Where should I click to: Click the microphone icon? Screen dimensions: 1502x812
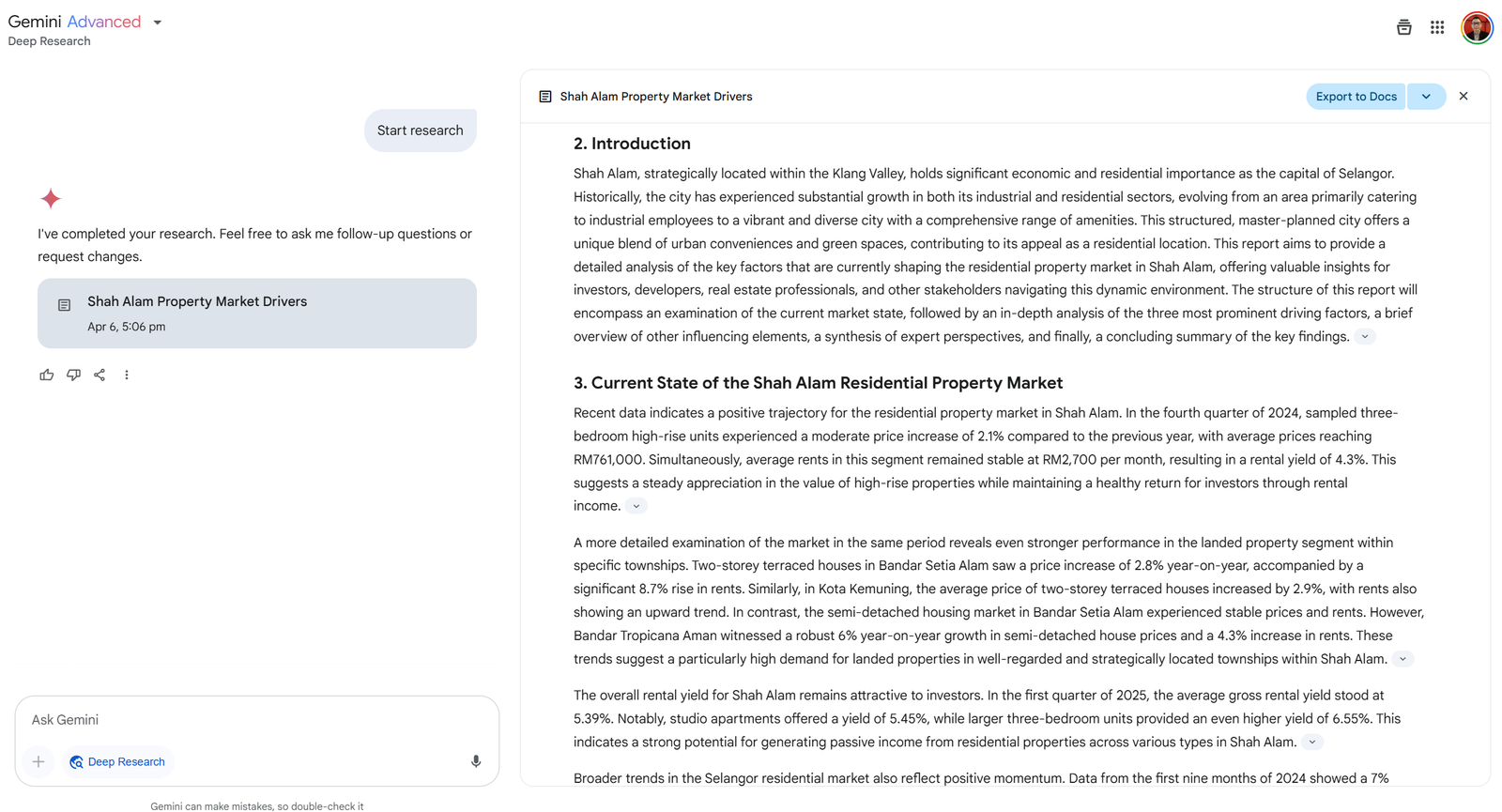pos(476,761)
